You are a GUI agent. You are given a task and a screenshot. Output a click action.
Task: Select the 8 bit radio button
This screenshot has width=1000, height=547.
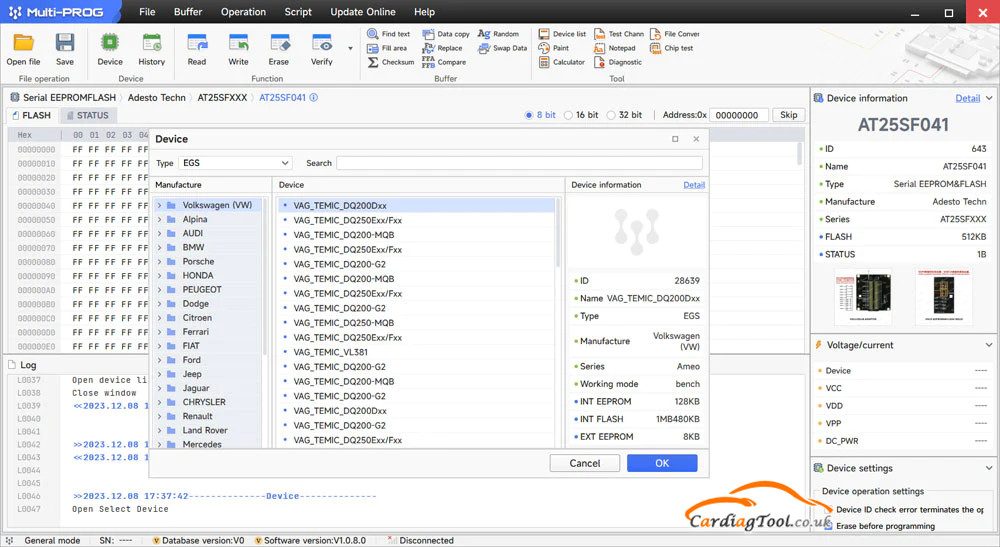point(529,115)
